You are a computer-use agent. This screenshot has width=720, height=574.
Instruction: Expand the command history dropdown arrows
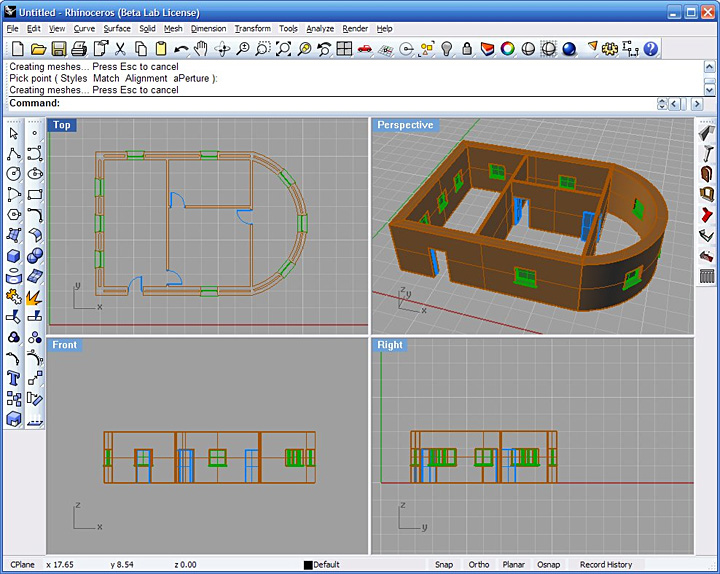(662, 104)
